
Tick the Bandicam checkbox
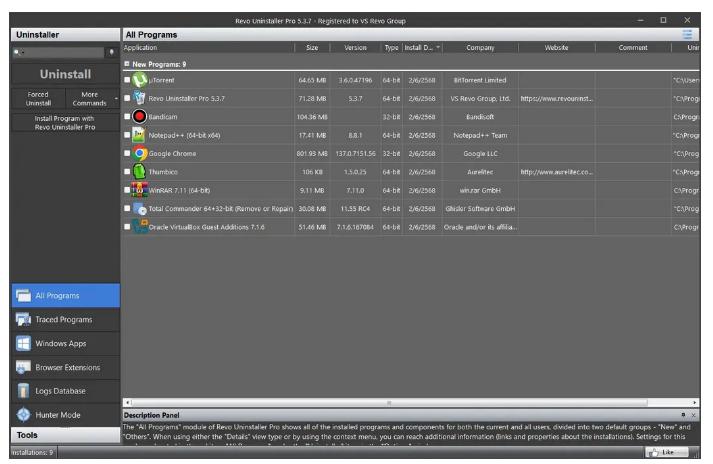tap(127, 116)
